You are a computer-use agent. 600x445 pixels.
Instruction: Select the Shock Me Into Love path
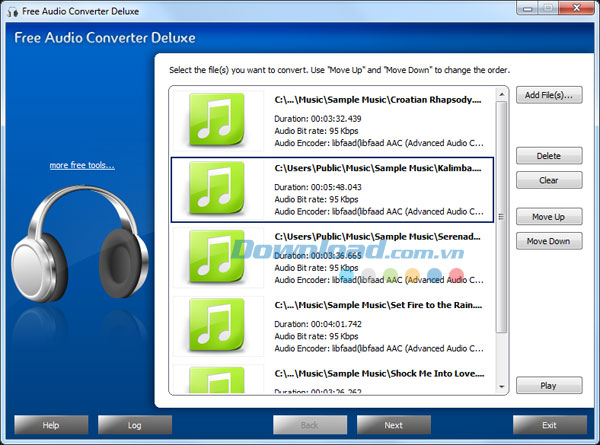click(x=379, y=374)
